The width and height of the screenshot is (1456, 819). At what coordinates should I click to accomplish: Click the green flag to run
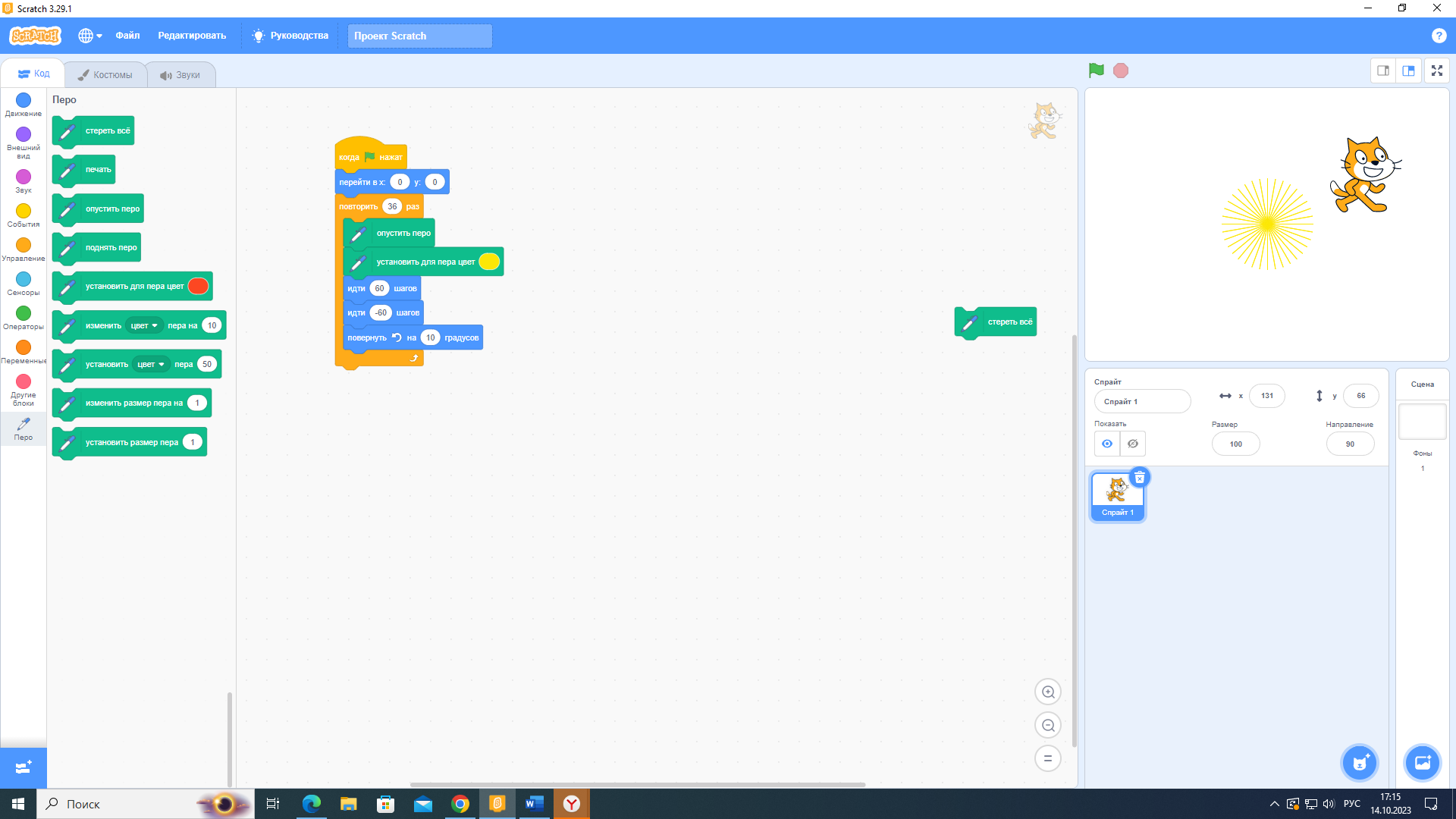(1096, 71)
